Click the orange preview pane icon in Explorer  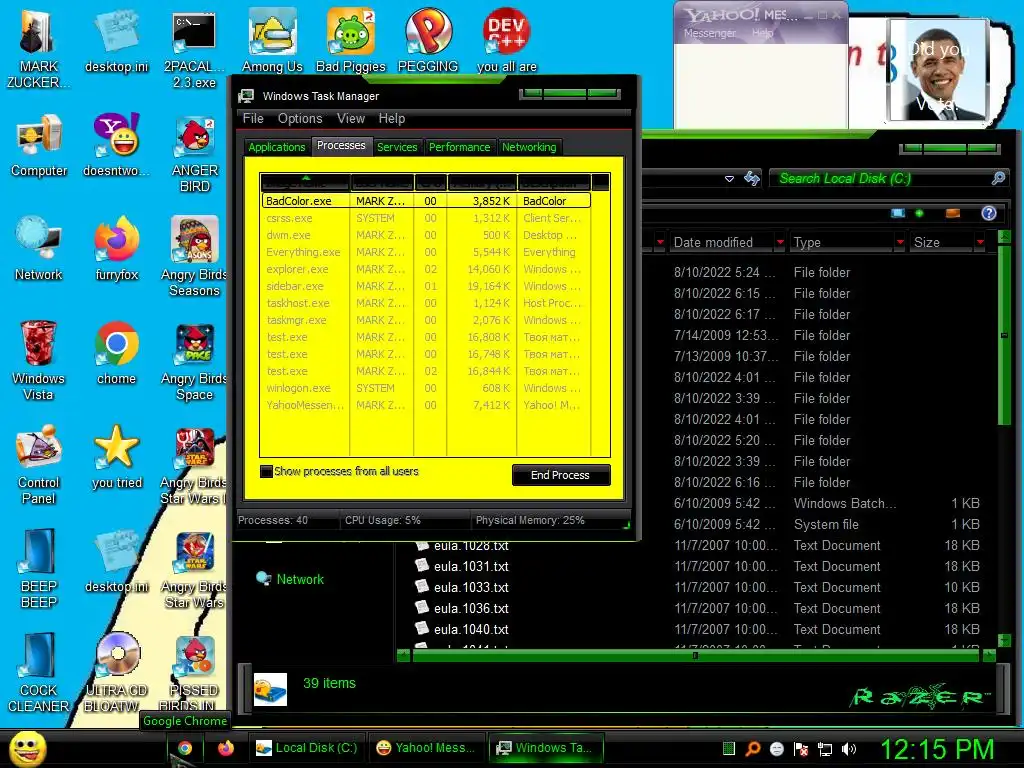(x=953, y=213)
